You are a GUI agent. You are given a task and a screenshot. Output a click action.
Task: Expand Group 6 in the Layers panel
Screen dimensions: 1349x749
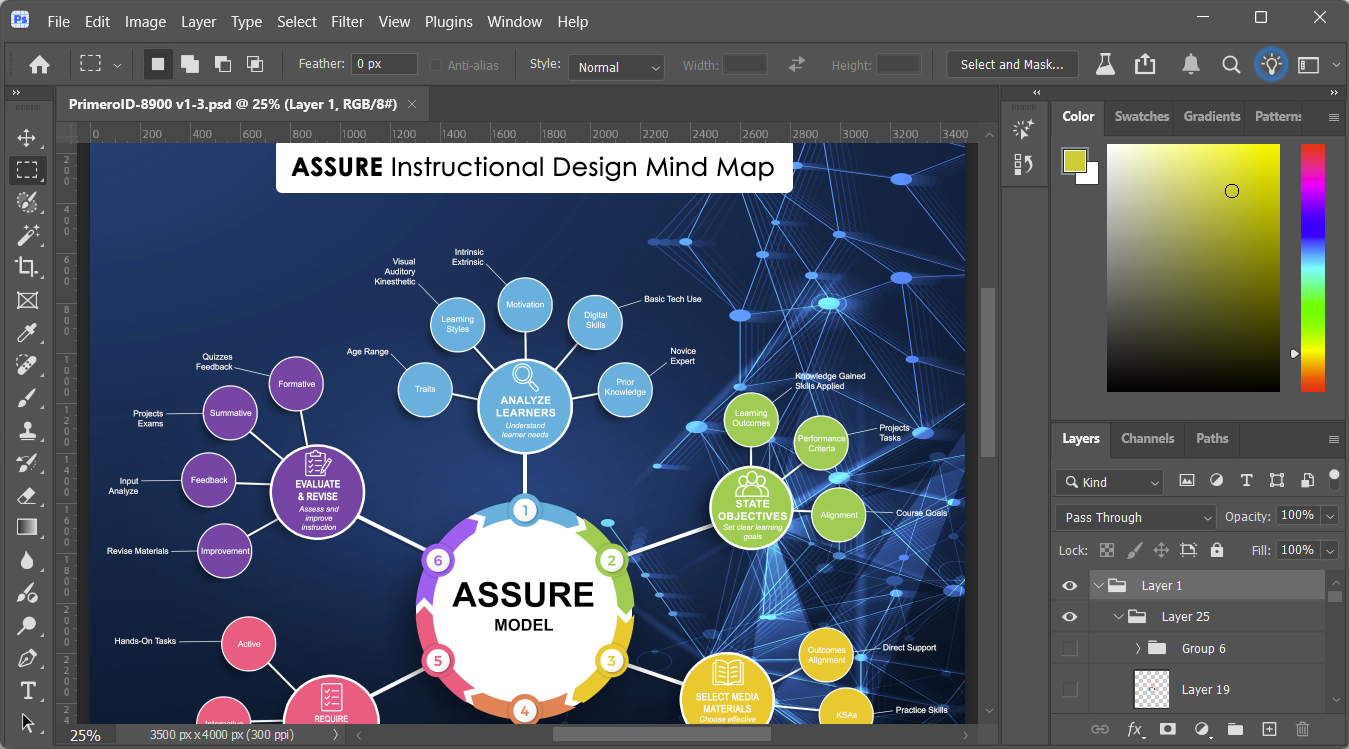[1137, 648]
